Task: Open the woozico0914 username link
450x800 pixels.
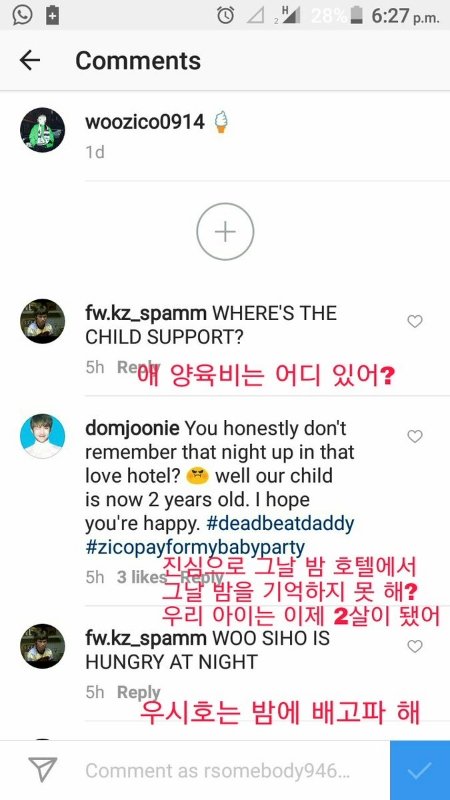Action: (145, 122)
